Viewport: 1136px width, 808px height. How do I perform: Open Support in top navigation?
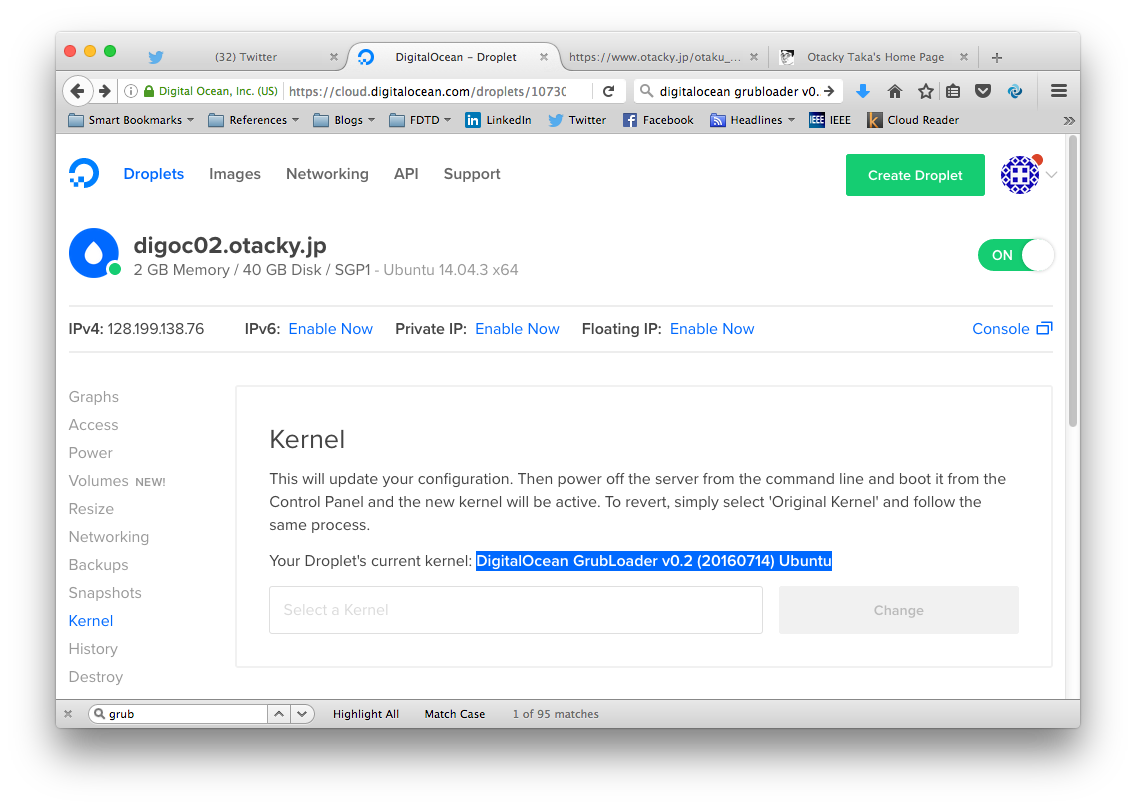coord(472,174)
